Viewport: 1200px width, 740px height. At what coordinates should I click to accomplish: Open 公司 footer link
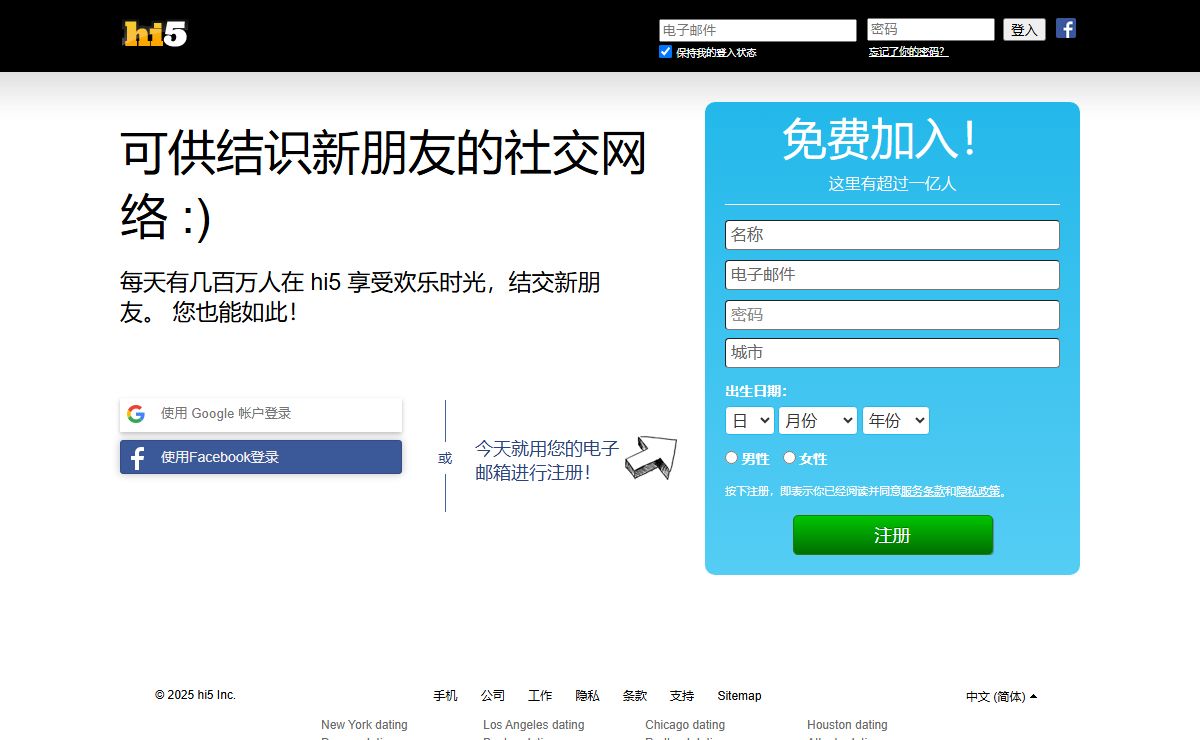pyautogui.click(x=492, y=696)
